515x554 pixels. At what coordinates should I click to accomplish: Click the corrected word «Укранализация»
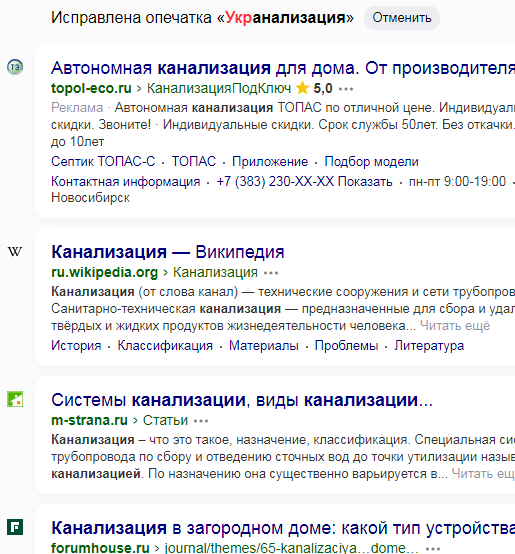tap(285, 18)
